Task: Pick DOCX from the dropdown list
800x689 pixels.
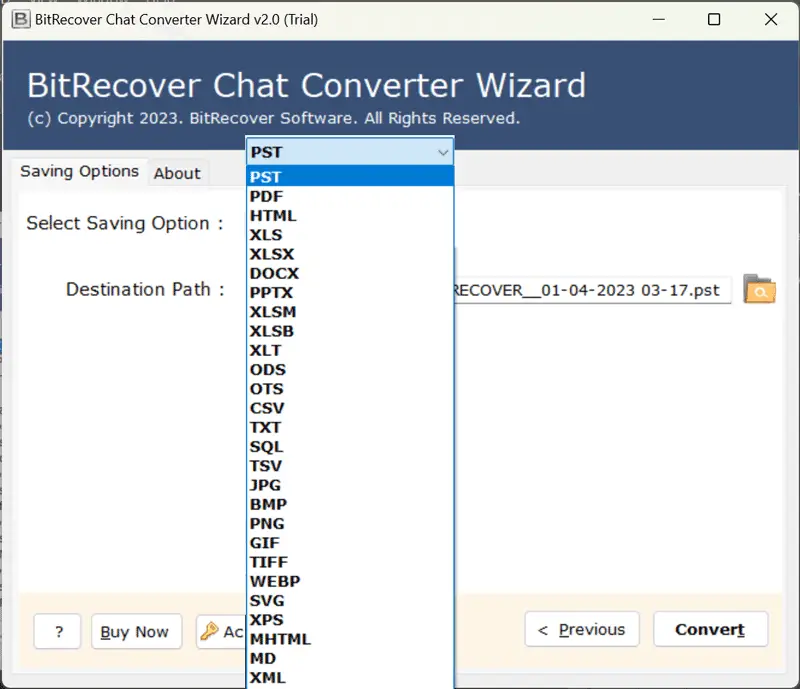Action: [x=274, y=273]
